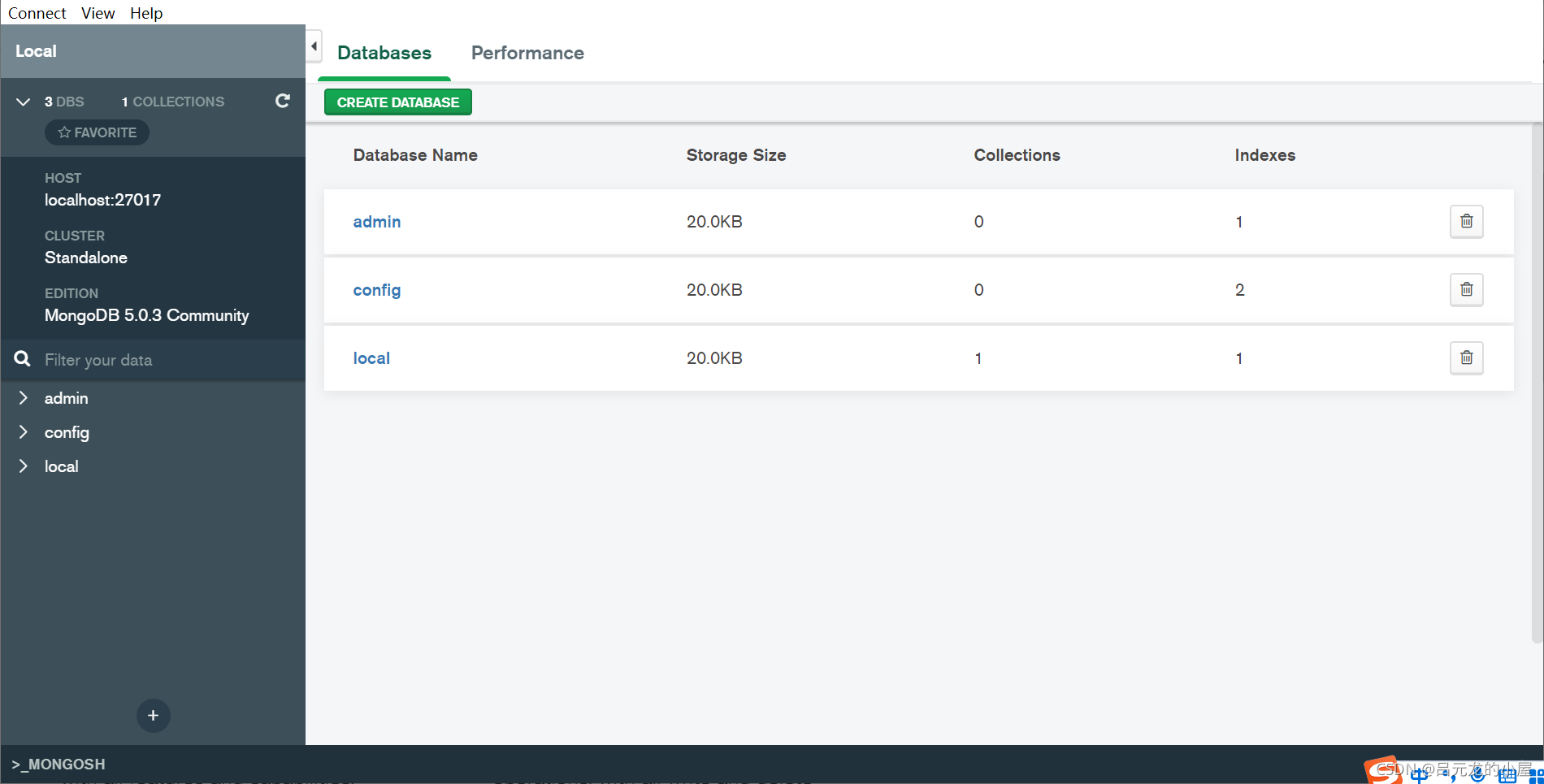Expand the admin database in sidebar
1544x784 pixels.
pos(24,398)
